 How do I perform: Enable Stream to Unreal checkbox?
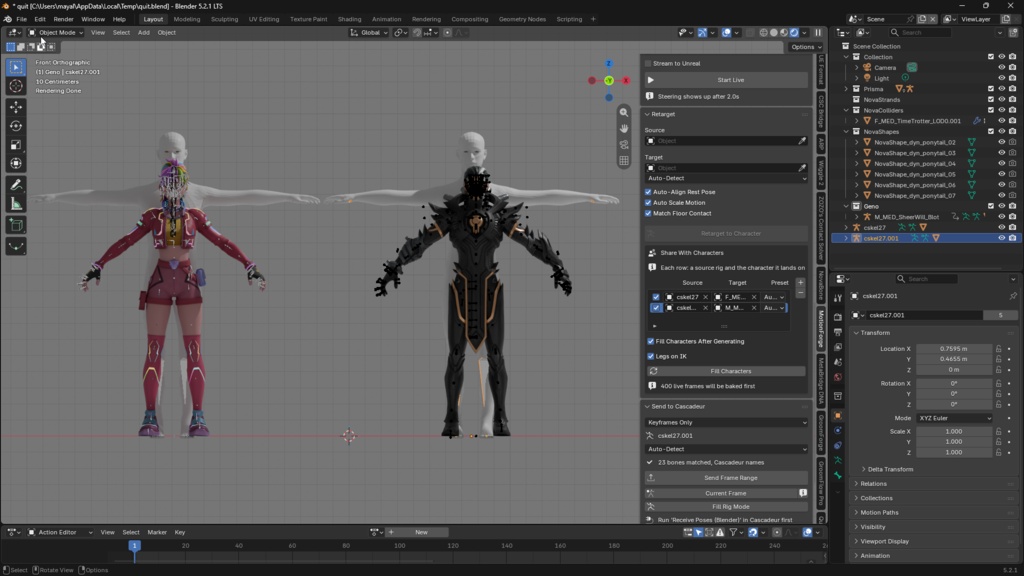[x=648, y=63]
